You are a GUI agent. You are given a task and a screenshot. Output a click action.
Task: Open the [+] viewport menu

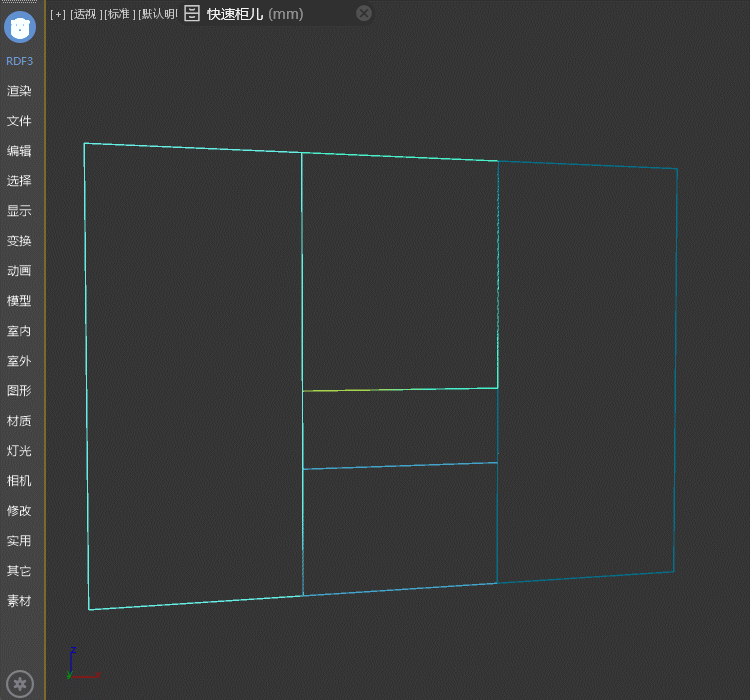(x=57, y=14)
